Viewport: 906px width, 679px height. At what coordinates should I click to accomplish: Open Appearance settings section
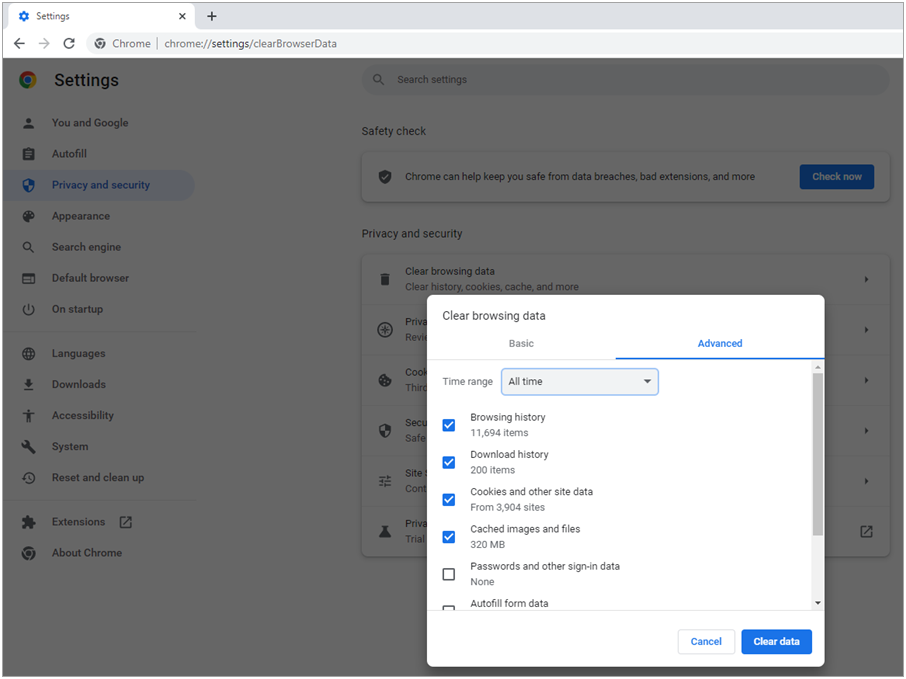click(x=81, y=216)
